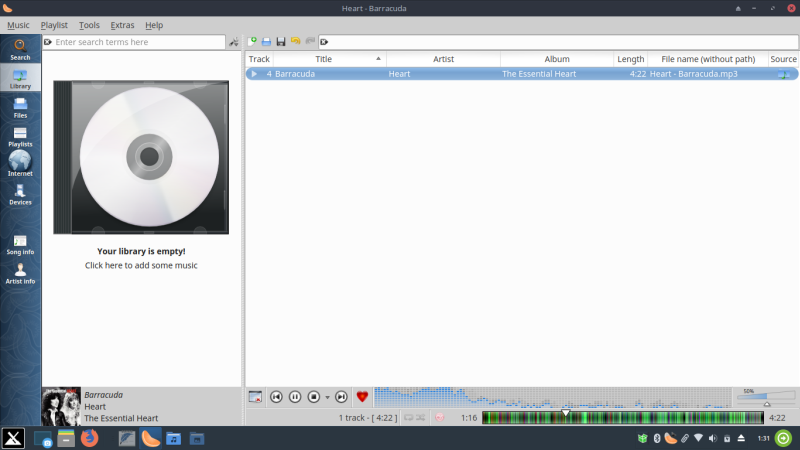Open the Extras menu
Image resolution: width=800 pixels, height=450 pixels.
[122, 25]
